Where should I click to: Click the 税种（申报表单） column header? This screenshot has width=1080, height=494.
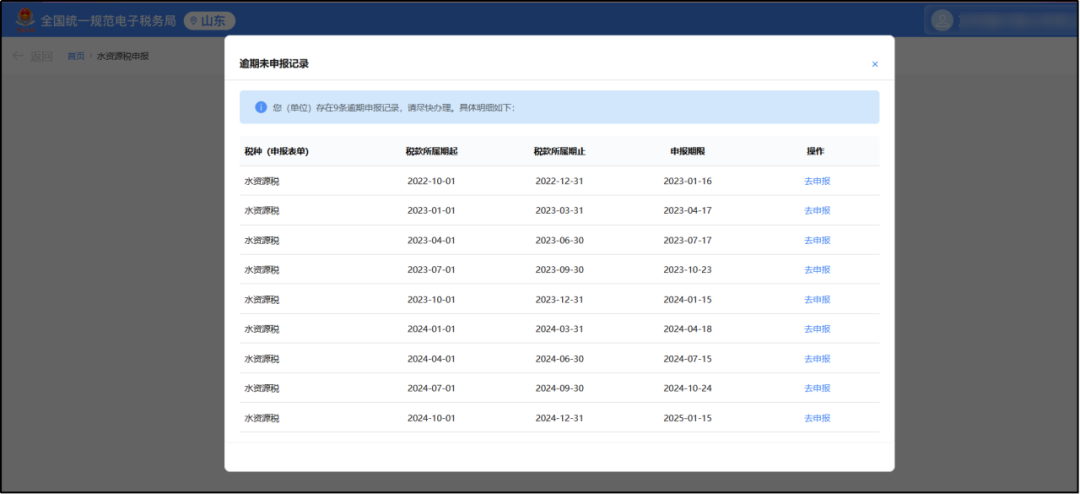pos(276,152)
